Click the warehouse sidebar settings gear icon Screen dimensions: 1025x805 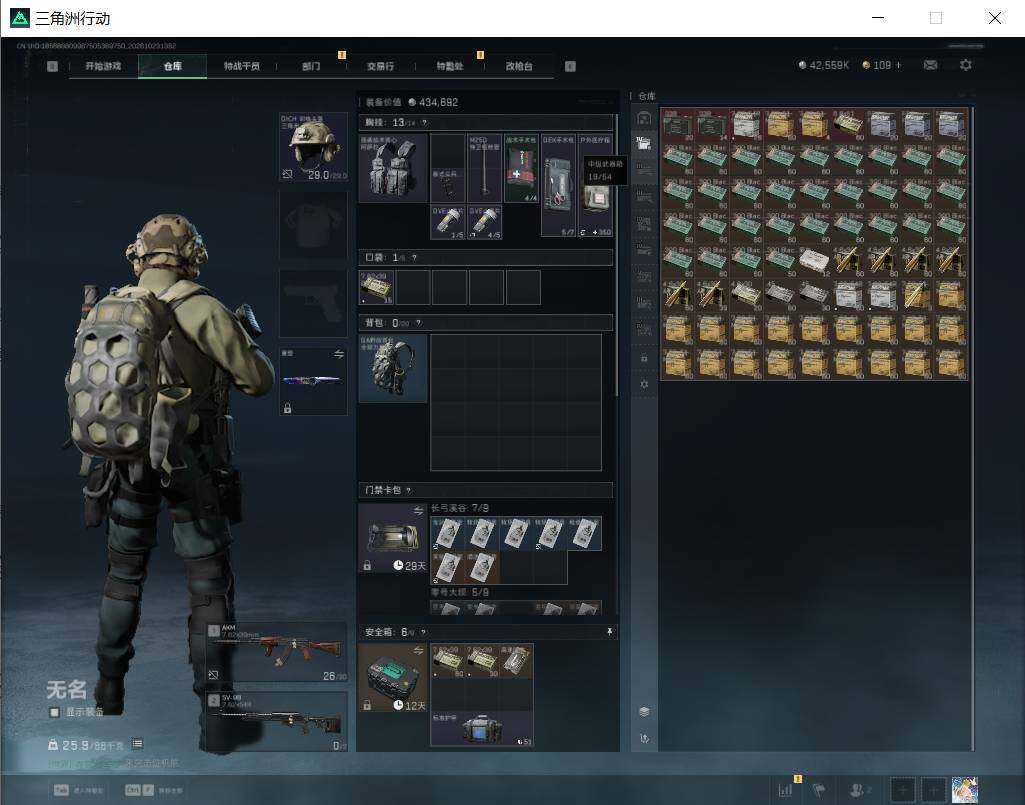[x=644, y=384]
